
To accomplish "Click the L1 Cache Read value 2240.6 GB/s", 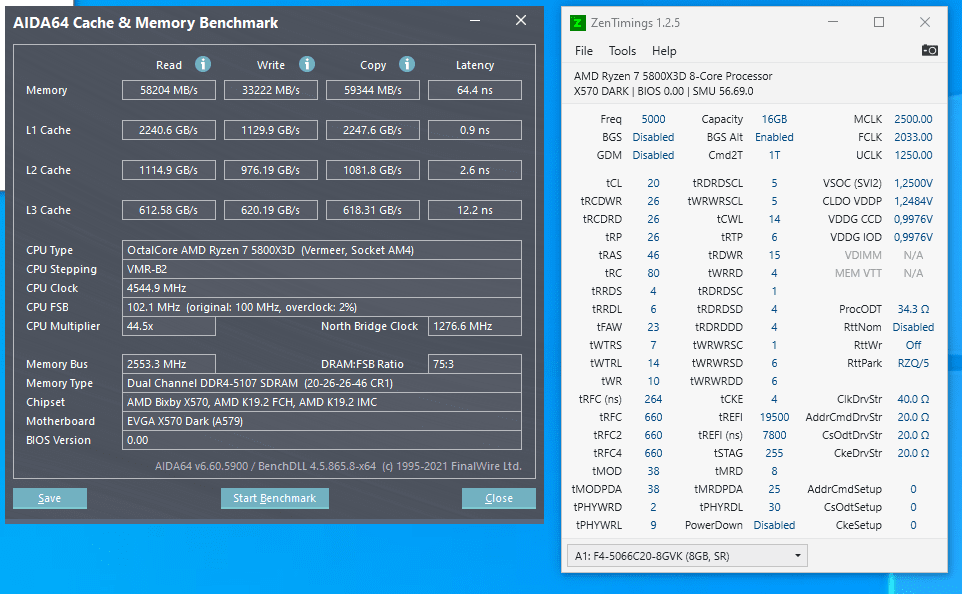I will click(169, 130).
